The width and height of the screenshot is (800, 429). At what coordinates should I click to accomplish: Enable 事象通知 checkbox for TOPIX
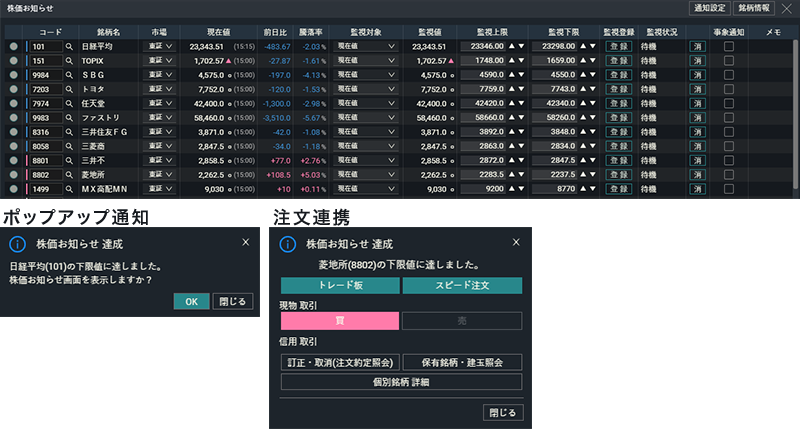(729, 61)
